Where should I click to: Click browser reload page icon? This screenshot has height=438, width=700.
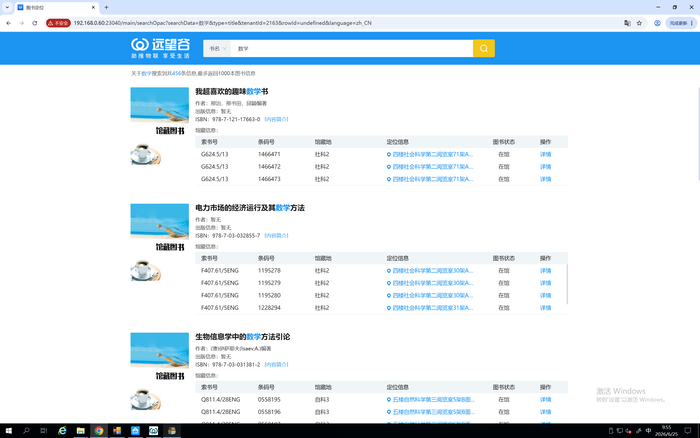pyautogui.click(x=35, y=23)
